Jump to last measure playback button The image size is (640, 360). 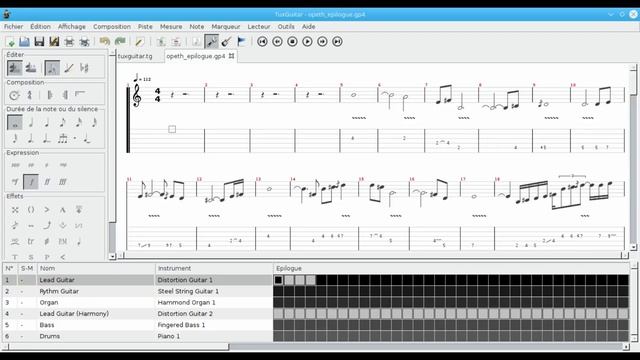click(x=337, y=42)
